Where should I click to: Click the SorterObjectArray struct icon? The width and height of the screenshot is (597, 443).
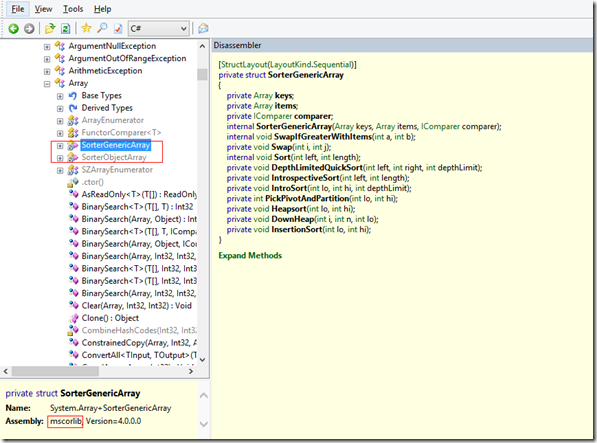pyautogui.click(x=73, y=158)
